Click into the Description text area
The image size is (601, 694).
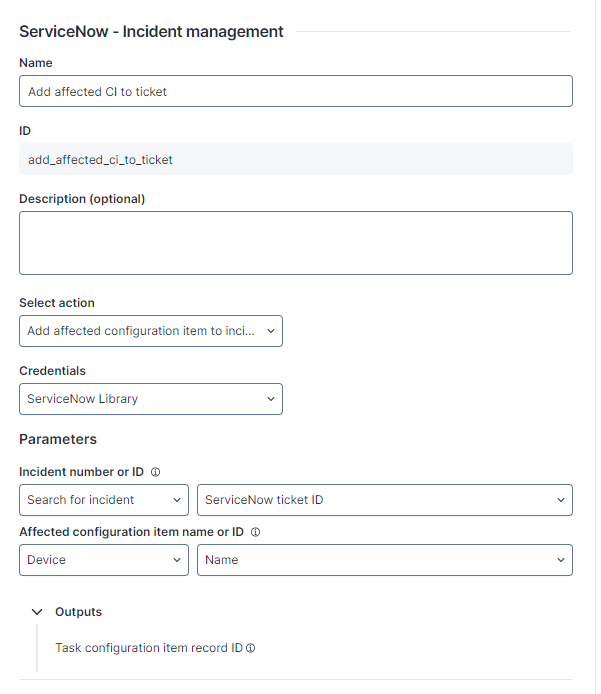pos(296,243)
